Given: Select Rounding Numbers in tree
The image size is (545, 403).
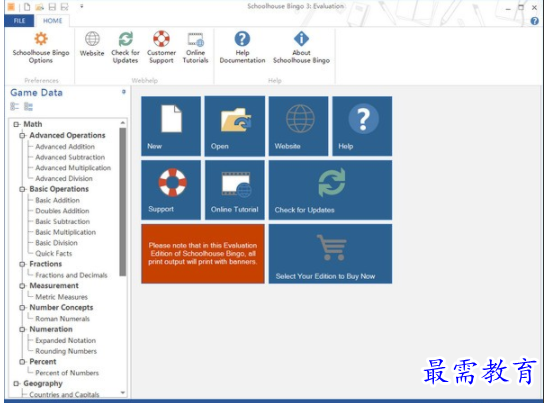Looking at the screenshot, I should (66, 351).
